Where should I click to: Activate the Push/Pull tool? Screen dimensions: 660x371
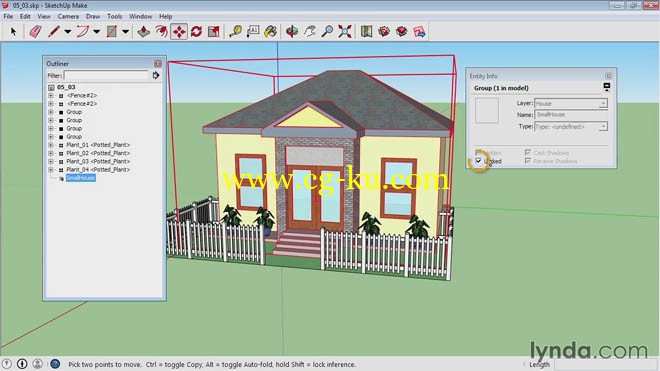[144, 32]
